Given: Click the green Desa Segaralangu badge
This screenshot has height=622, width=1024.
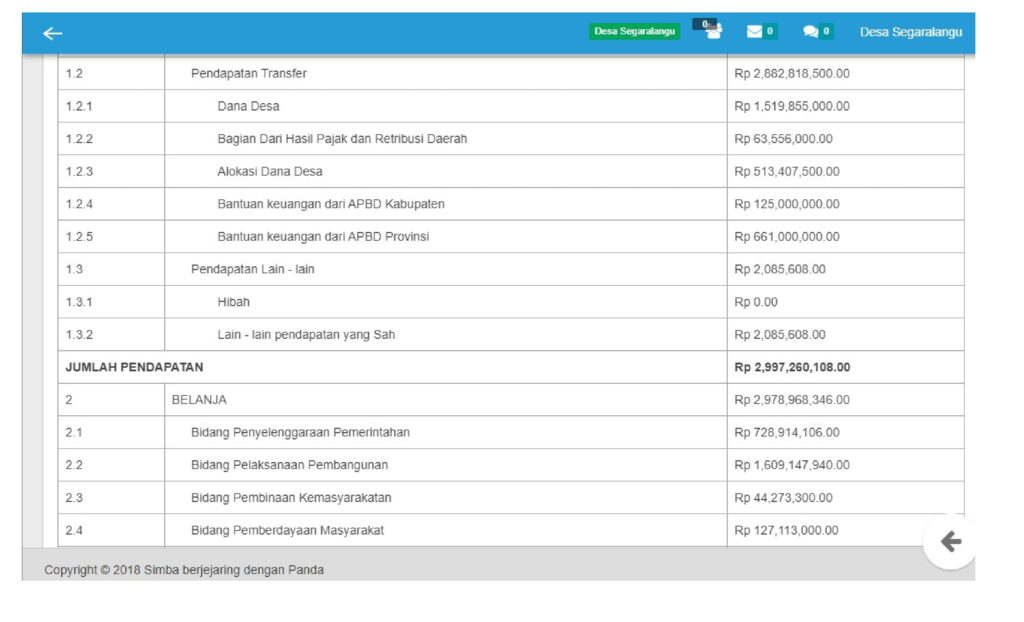Looking at the screenshot, I should [634, 32].
